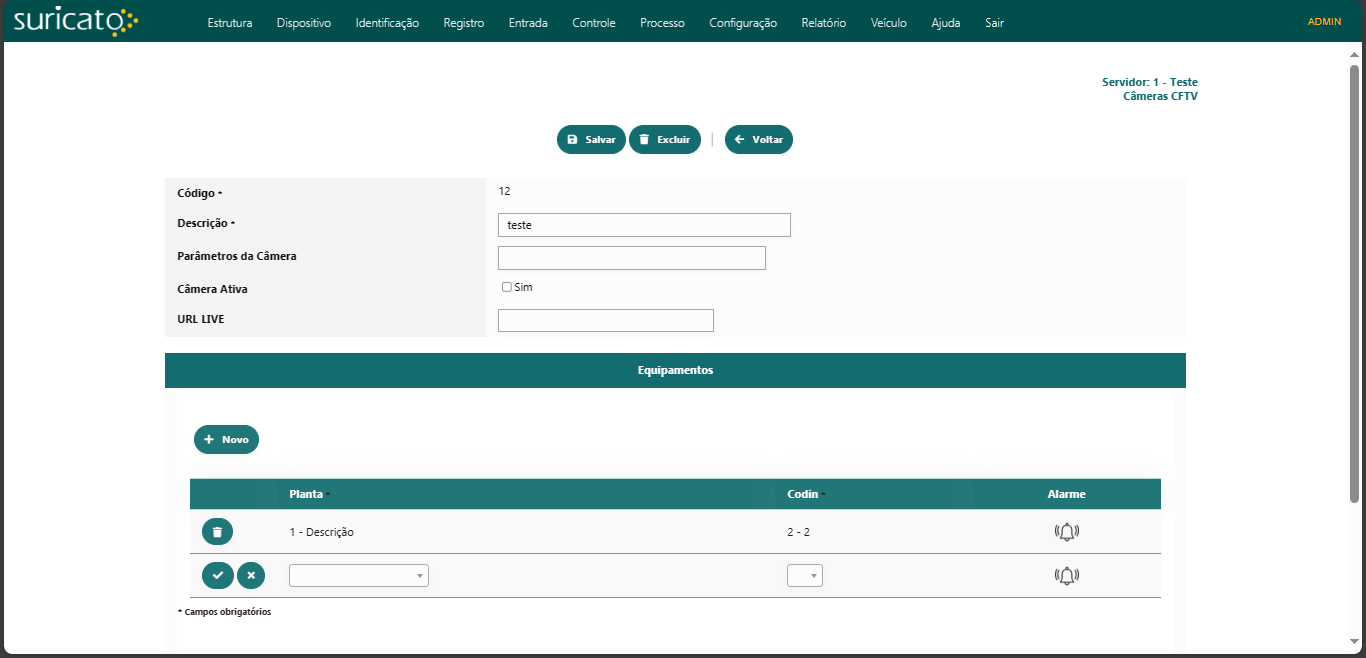1366x658 pixels.
Task: Open the Dispositivo menu
Action: pos(303,23)
